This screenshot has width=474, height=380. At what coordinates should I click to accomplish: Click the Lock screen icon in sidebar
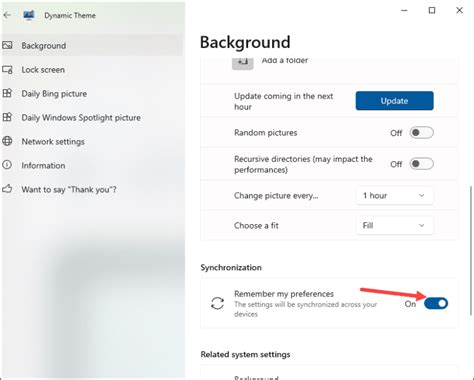click(7, 69)
